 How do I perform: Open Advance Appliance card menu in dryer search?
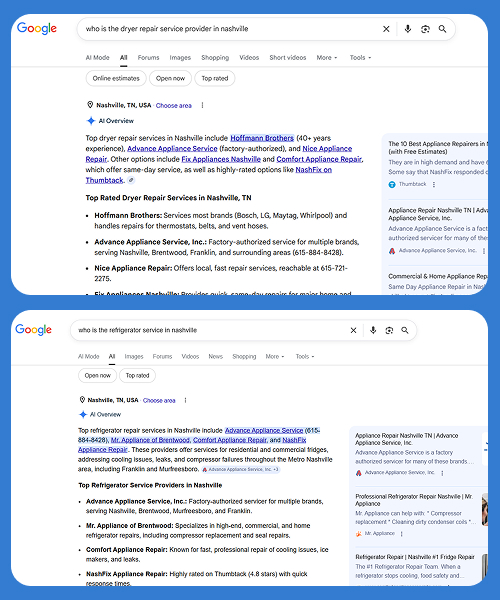click(x=484, y=251)
